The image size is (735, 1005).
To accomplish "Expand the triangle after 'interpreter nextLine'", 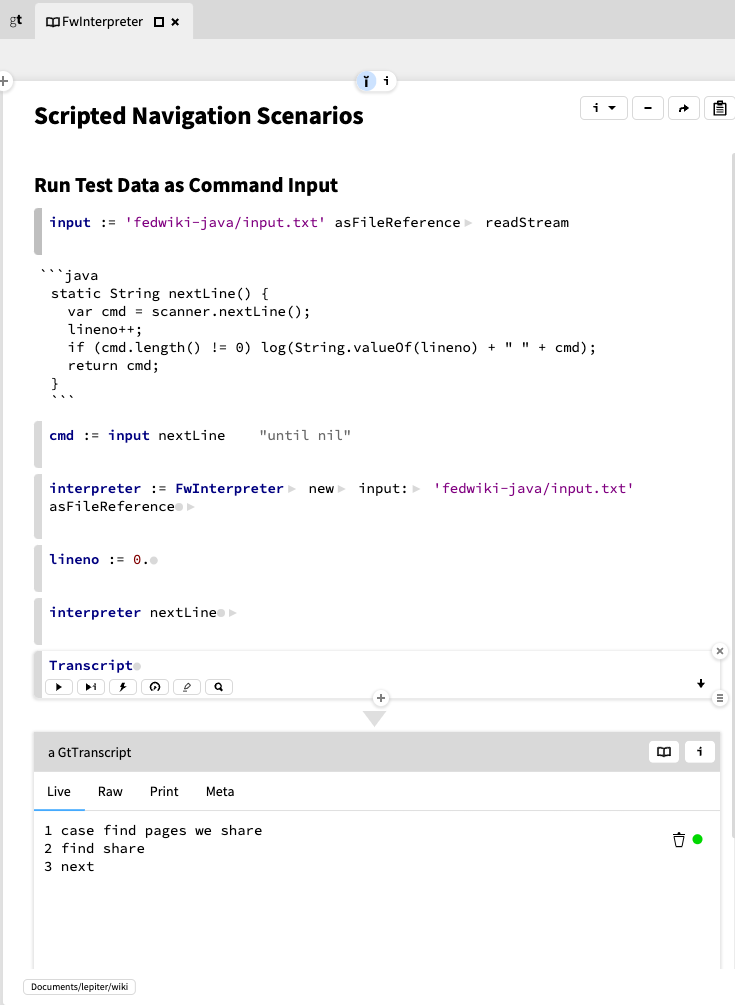I will (x=233, y=613).
